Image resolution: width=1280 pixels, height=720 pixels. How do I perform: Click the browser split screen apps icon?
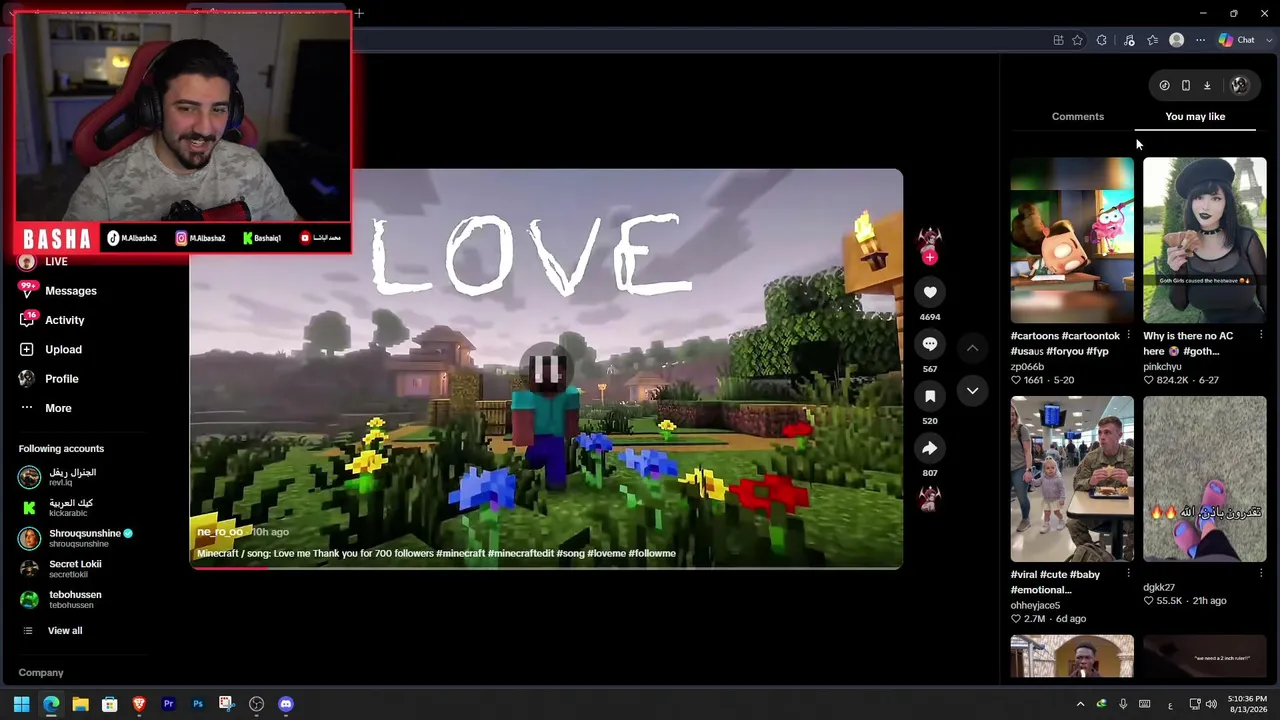(1058, 40)
